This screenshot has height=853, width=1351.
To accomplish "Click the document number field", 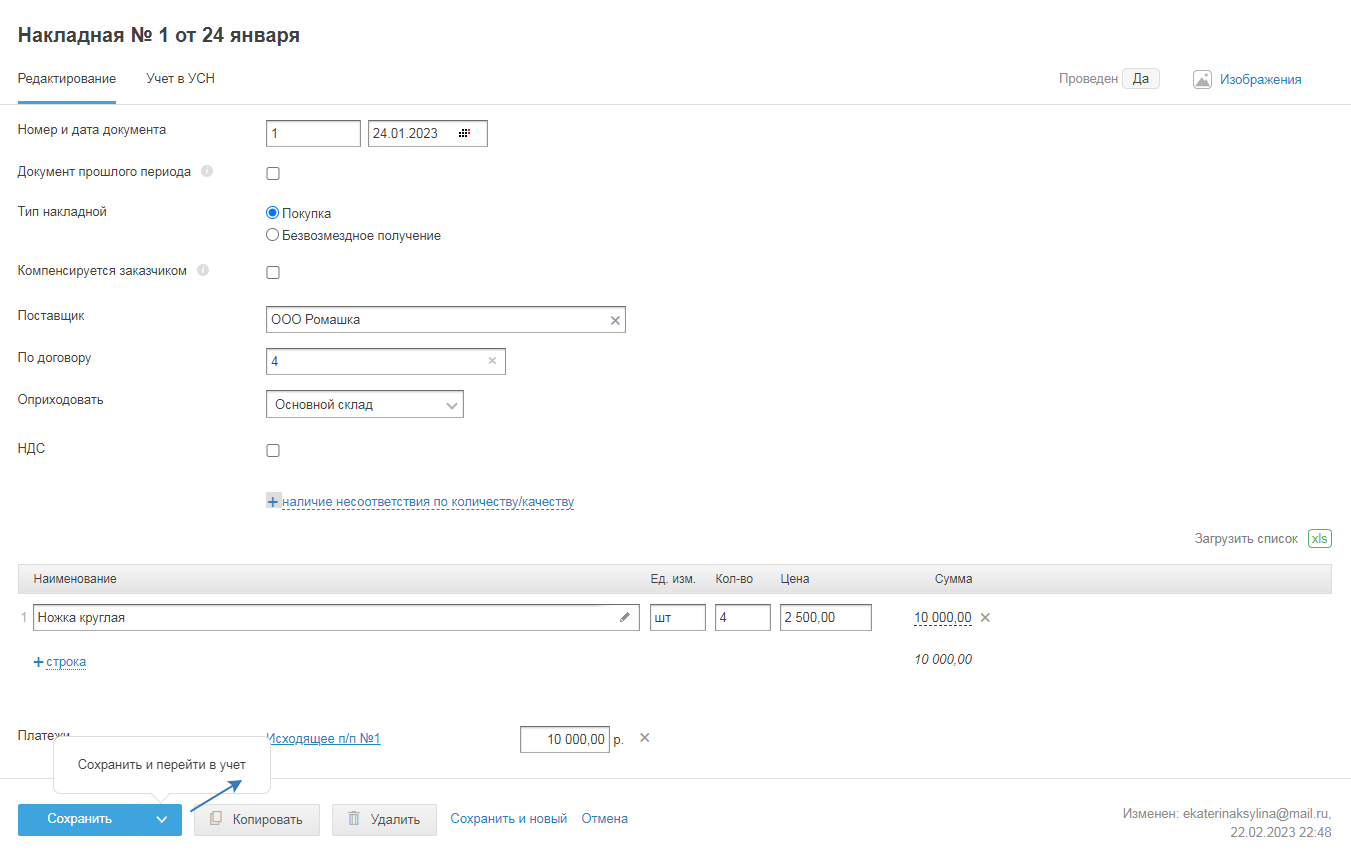I will [313, 133].
